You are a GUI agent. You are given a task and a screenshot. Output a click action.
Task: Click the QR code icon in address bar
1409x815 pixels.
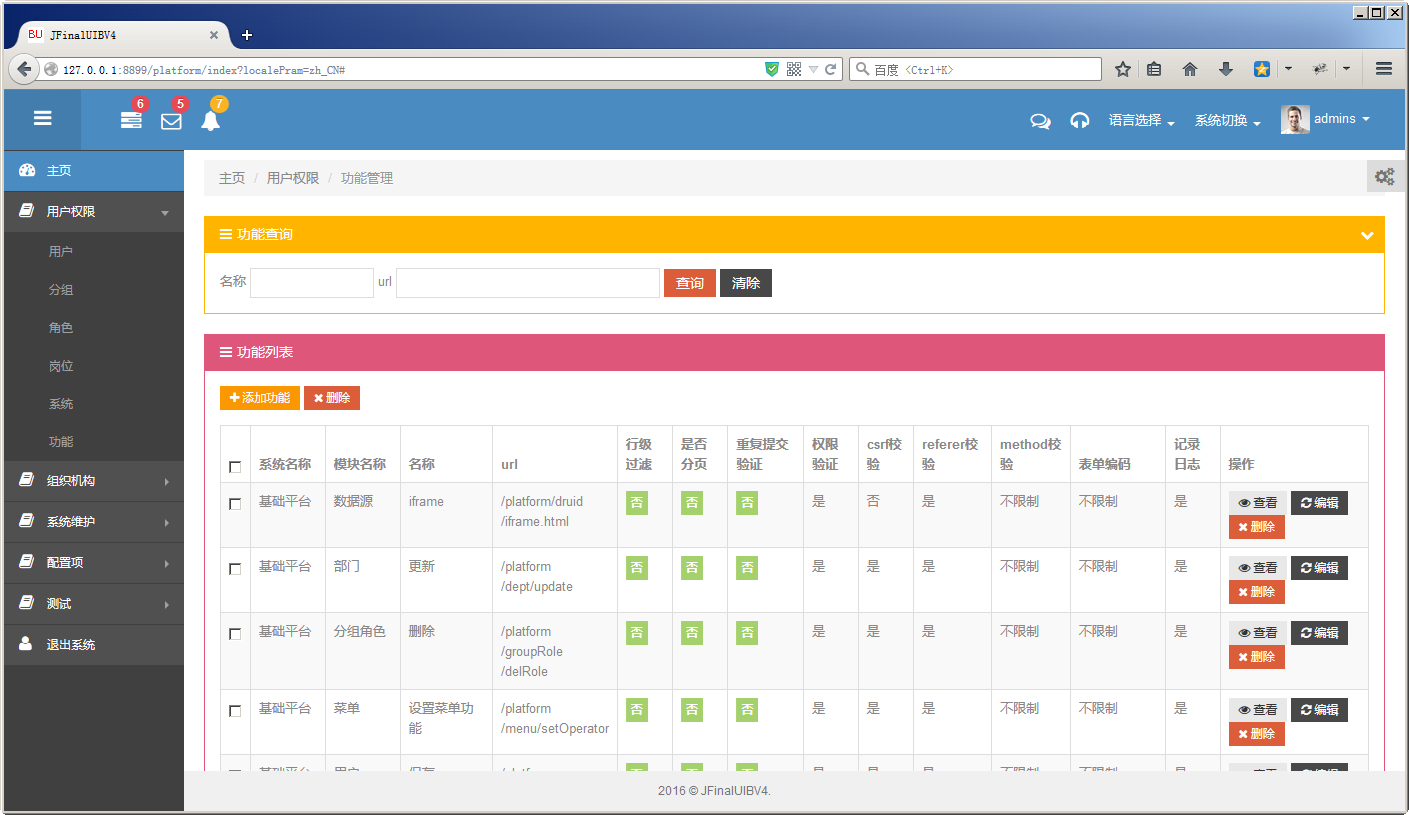coord(794,69)
